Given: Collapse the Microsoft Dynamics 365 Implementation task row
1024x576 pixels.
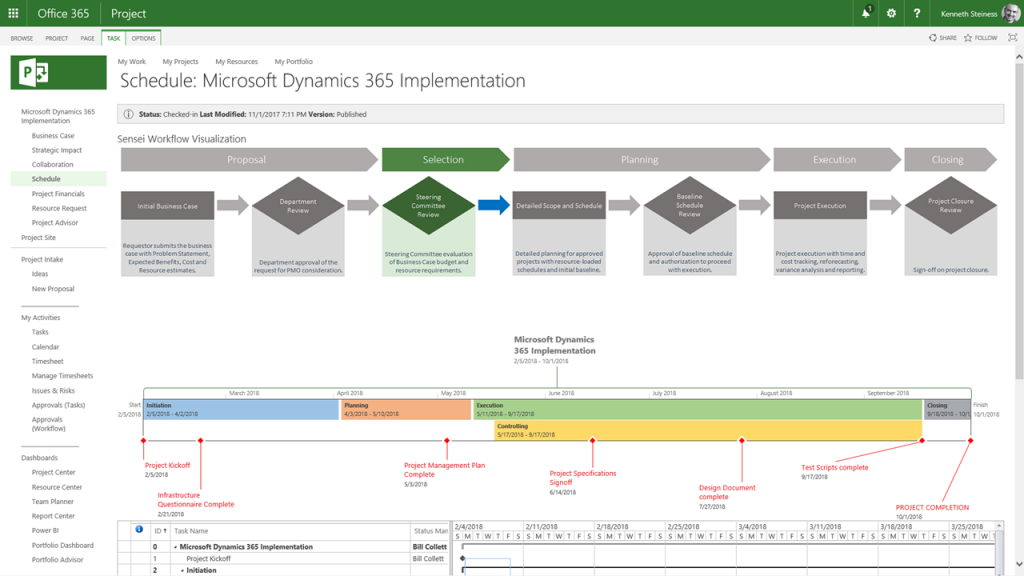Looking at the screenshot, I should 175,547.
